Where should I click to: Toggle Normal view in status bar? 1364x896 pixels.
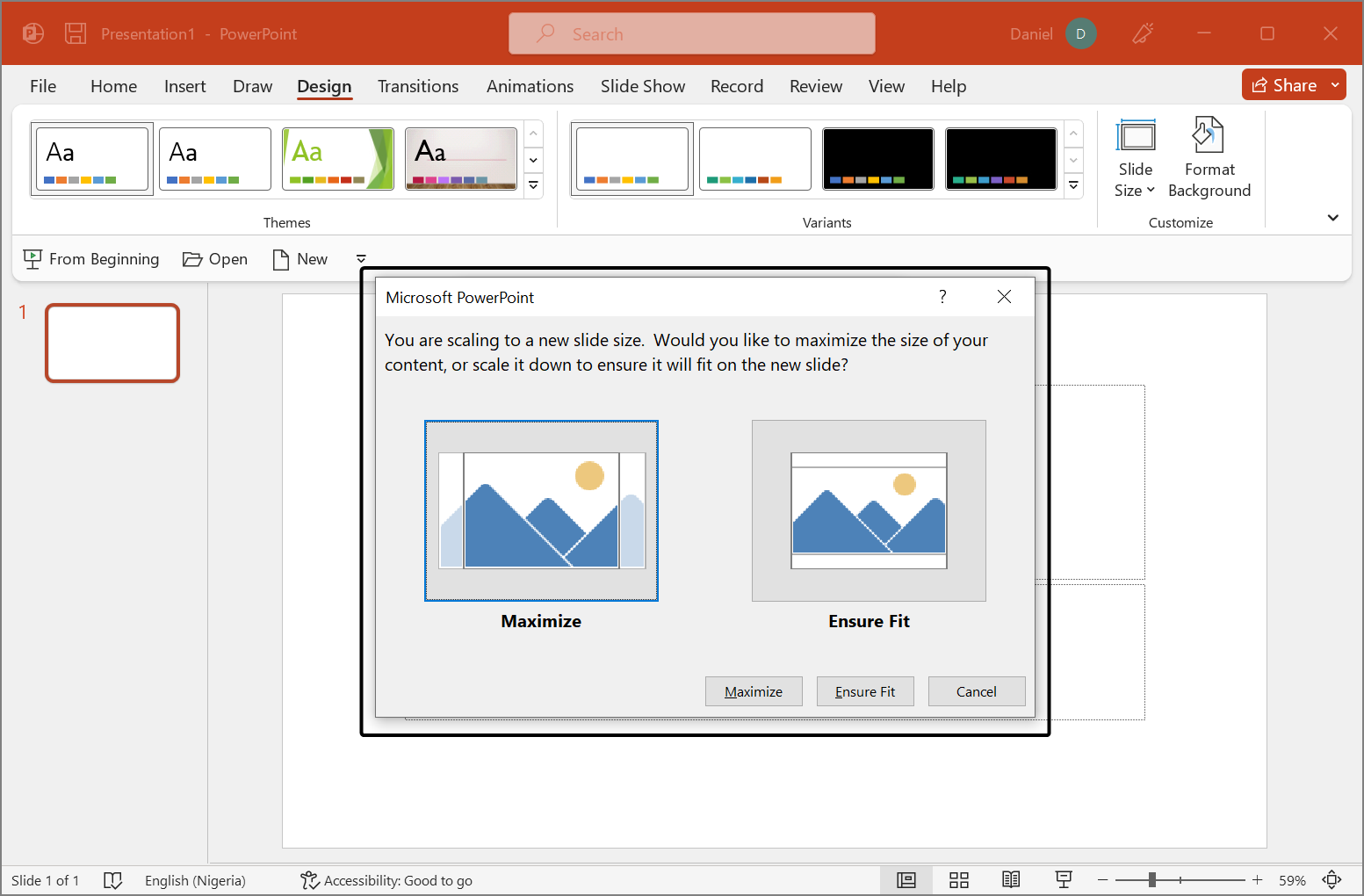[906, 879]
